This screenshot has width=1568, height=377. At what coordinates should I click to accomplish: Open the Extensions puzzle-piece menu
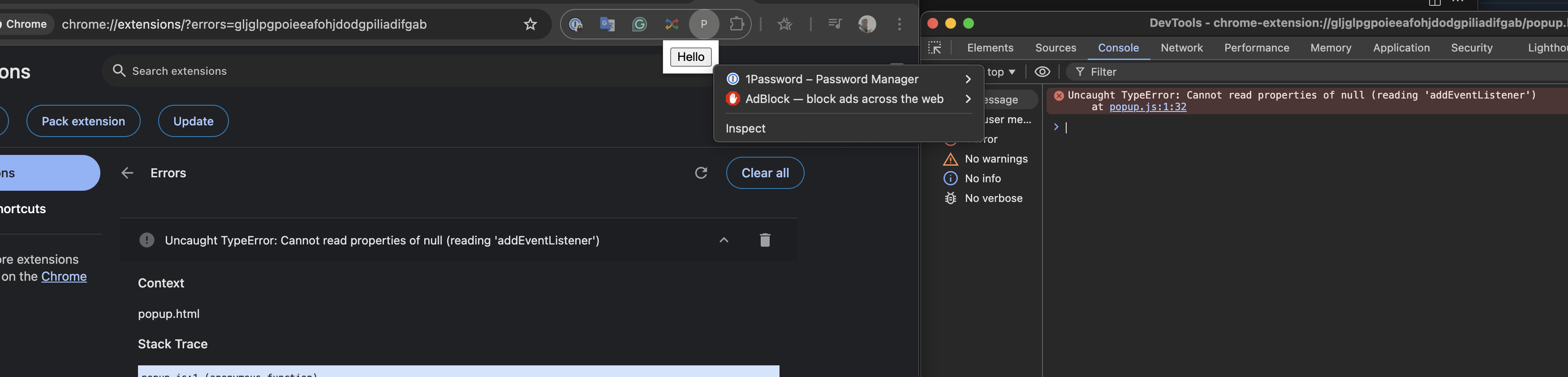point(737,24)
